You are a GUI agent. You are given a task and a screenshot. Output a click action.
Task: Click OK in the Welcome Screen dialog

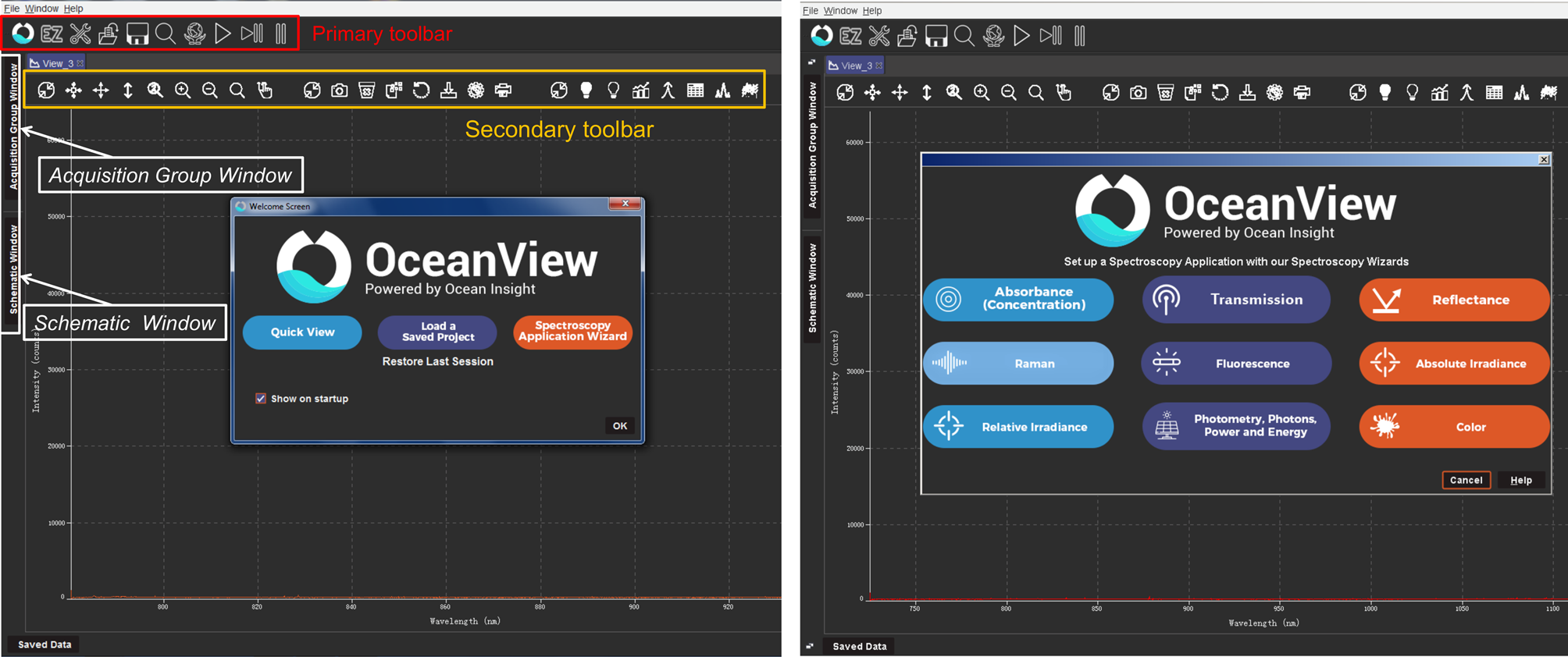tap(620, 426)
